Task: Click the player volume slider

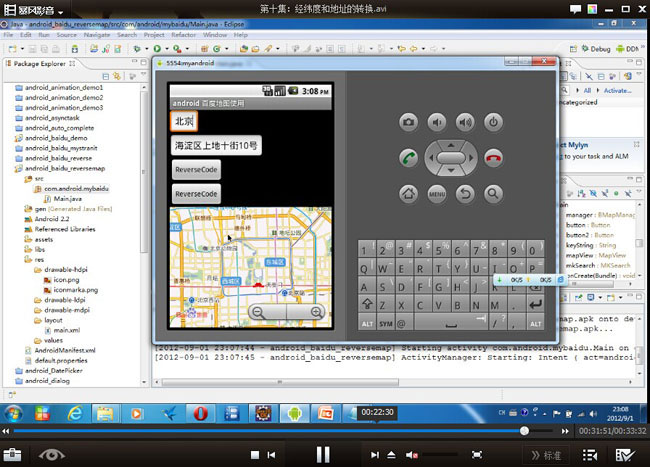Action: coord(439,455)
